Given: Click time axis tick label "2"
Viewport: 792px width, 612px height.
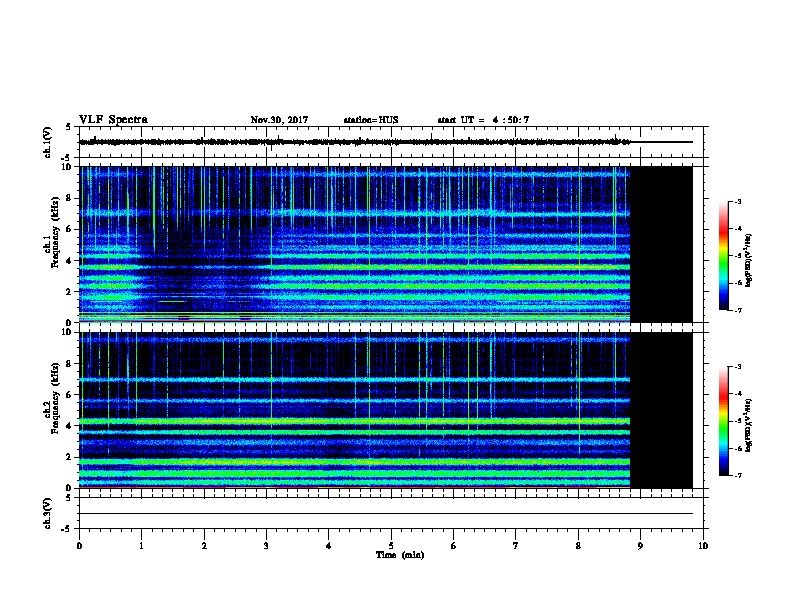Looking at the screenshot, I should point(204,546).
